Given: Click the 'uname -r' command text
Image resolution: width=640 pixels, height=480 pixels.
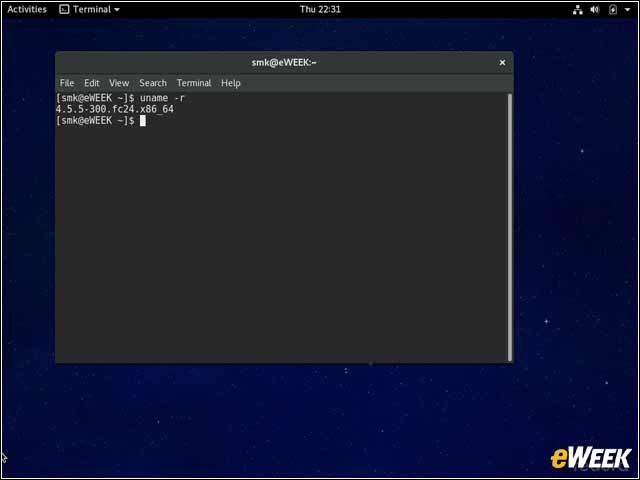Looking at the screenshot, I should point(162,98).
